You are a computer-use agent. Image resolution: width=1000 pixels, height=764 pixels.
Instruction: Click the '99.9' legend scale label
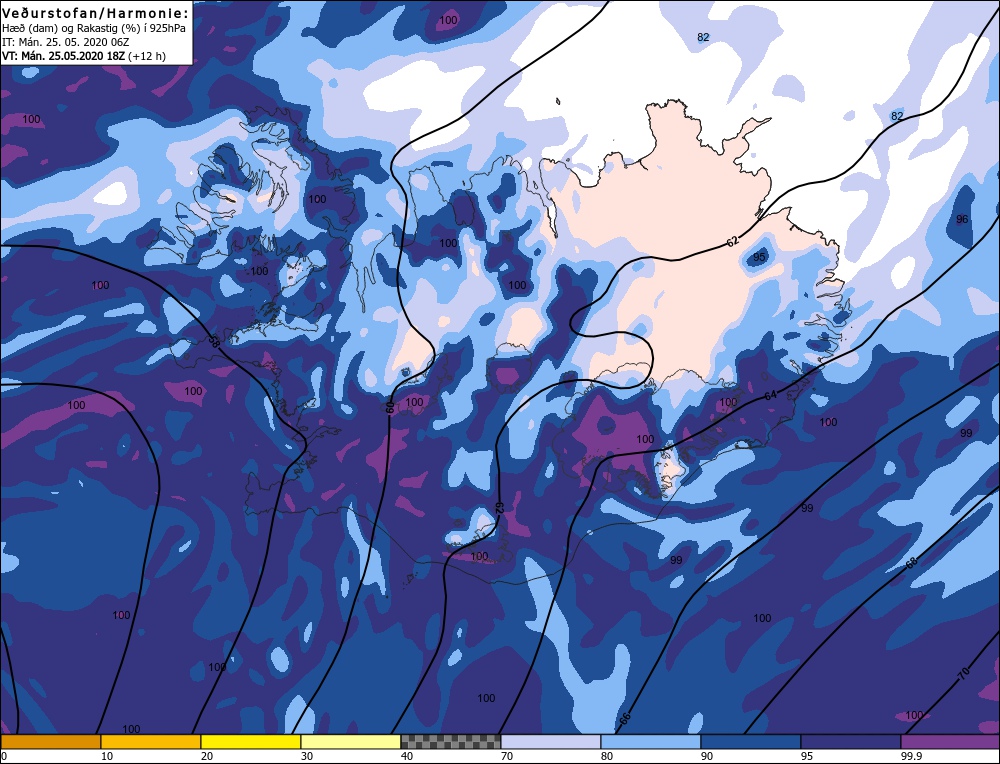(x=909, y=756)
